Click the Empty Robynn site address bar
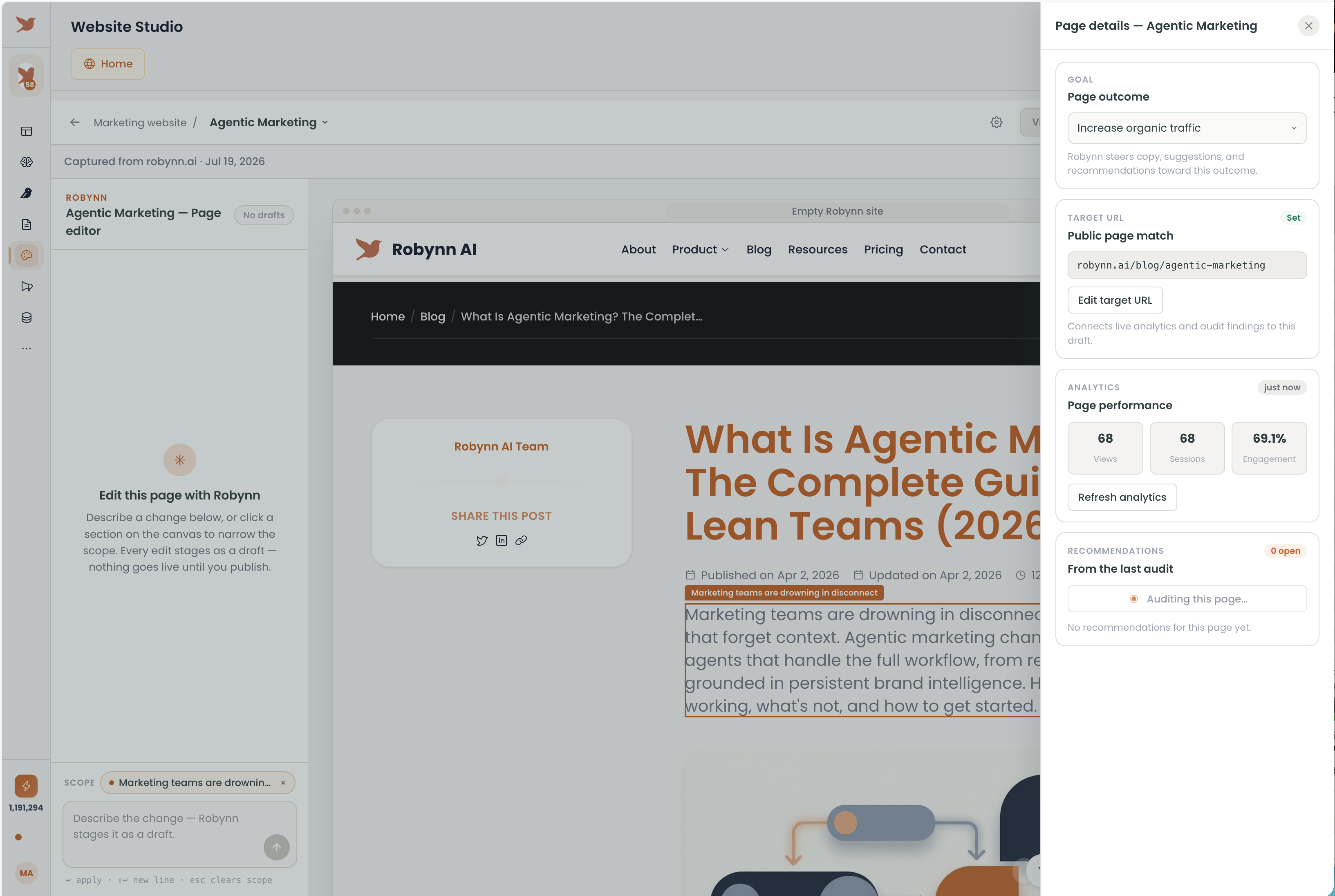The image size is (1335, 896). coord(837,211)
